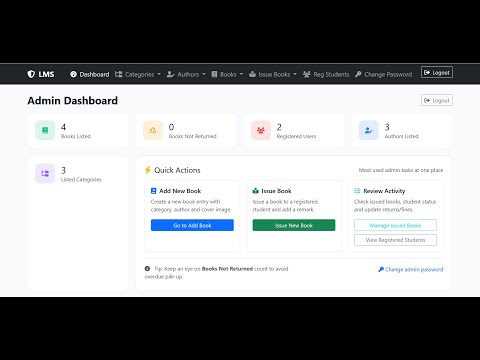The image size is (480, 360).
Task: Click the Dashboard gauge icon in navbar
Action: [x=73, y=74]
